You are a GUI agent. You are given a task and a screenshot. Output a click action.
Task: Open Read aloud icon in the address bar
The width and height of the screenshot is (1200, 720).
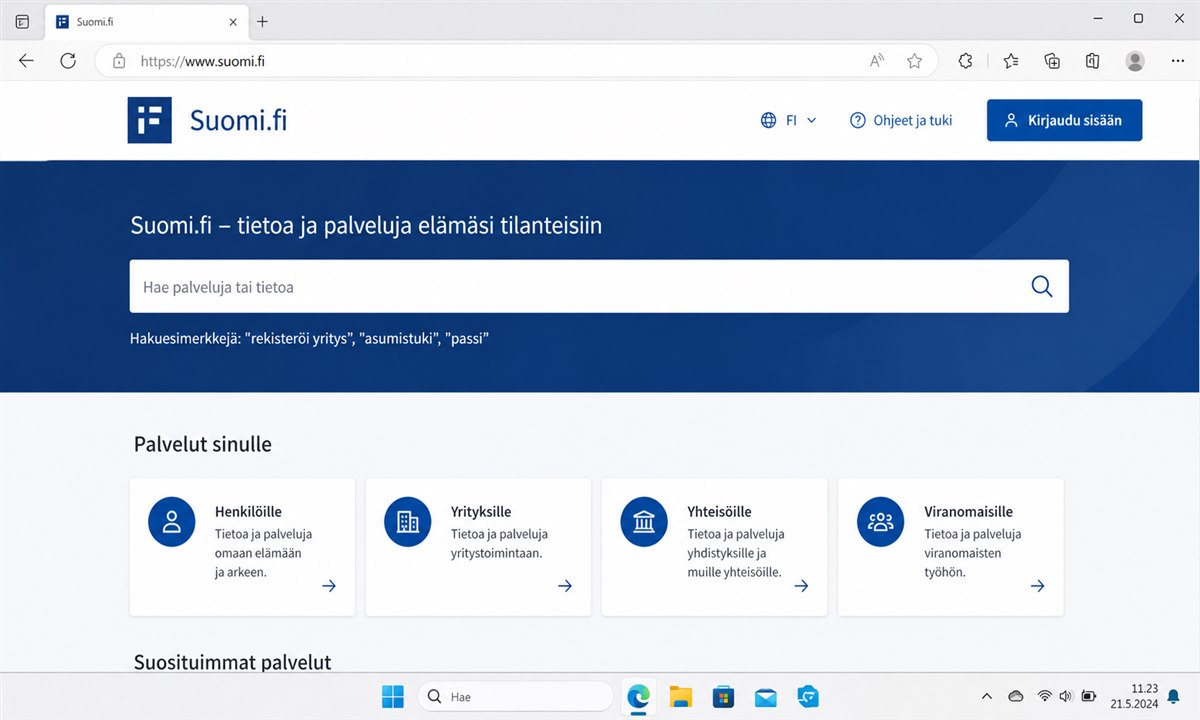877,61
